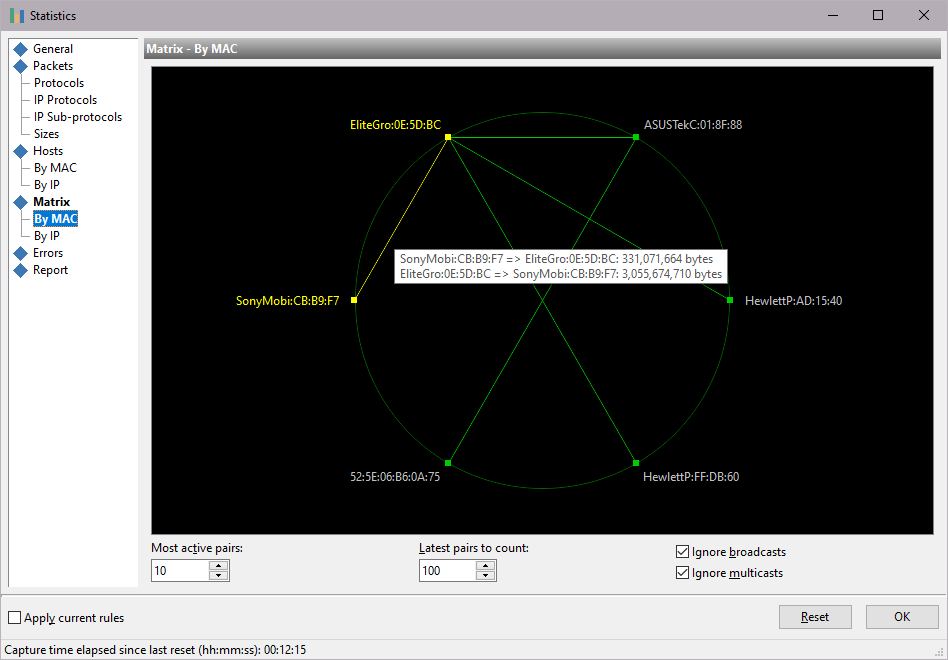This screenshot has width=948, height=660.
Task: Enable Apply current rules
Action: coord(14,617)
